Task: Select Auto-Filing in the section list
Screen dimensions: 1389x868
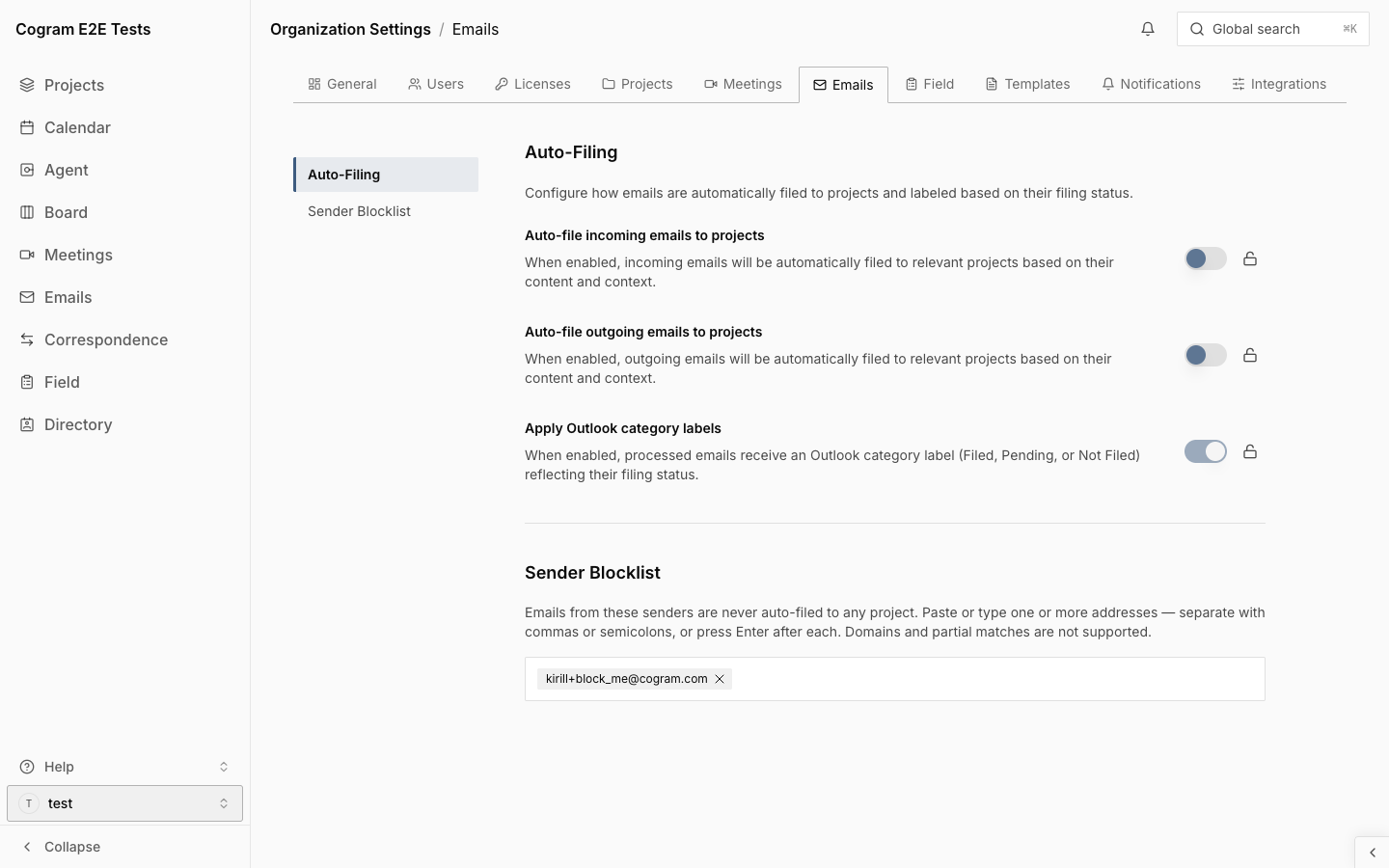Action: (x=386, y=175)
